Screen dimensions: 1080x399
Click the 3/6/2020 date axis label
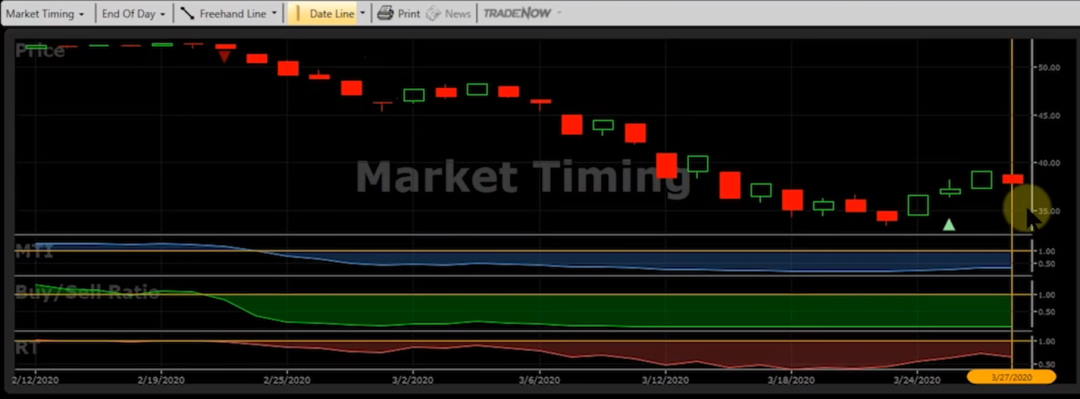point(539,379)
